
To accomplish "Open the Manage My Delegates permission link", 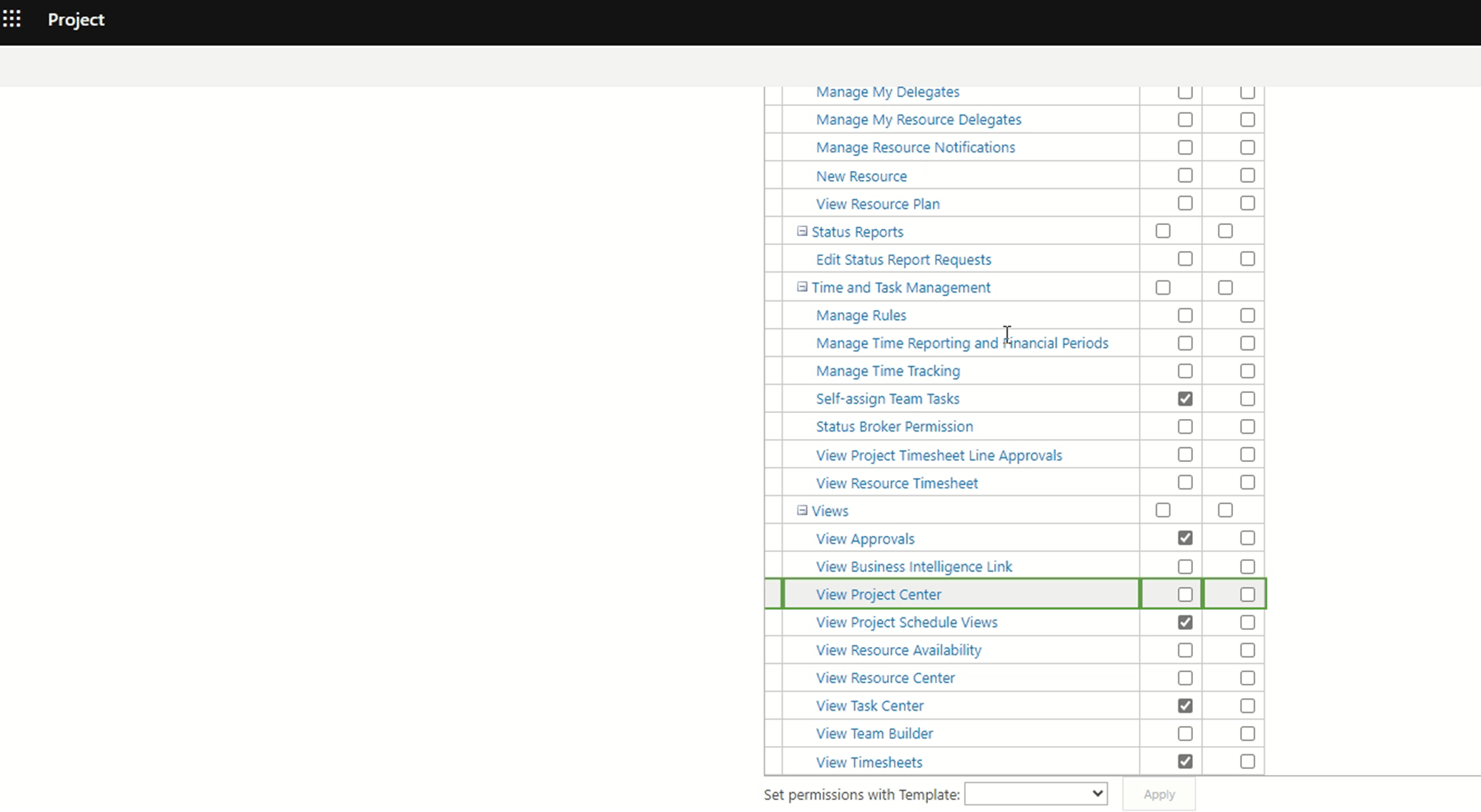I will tap(887, 92).
